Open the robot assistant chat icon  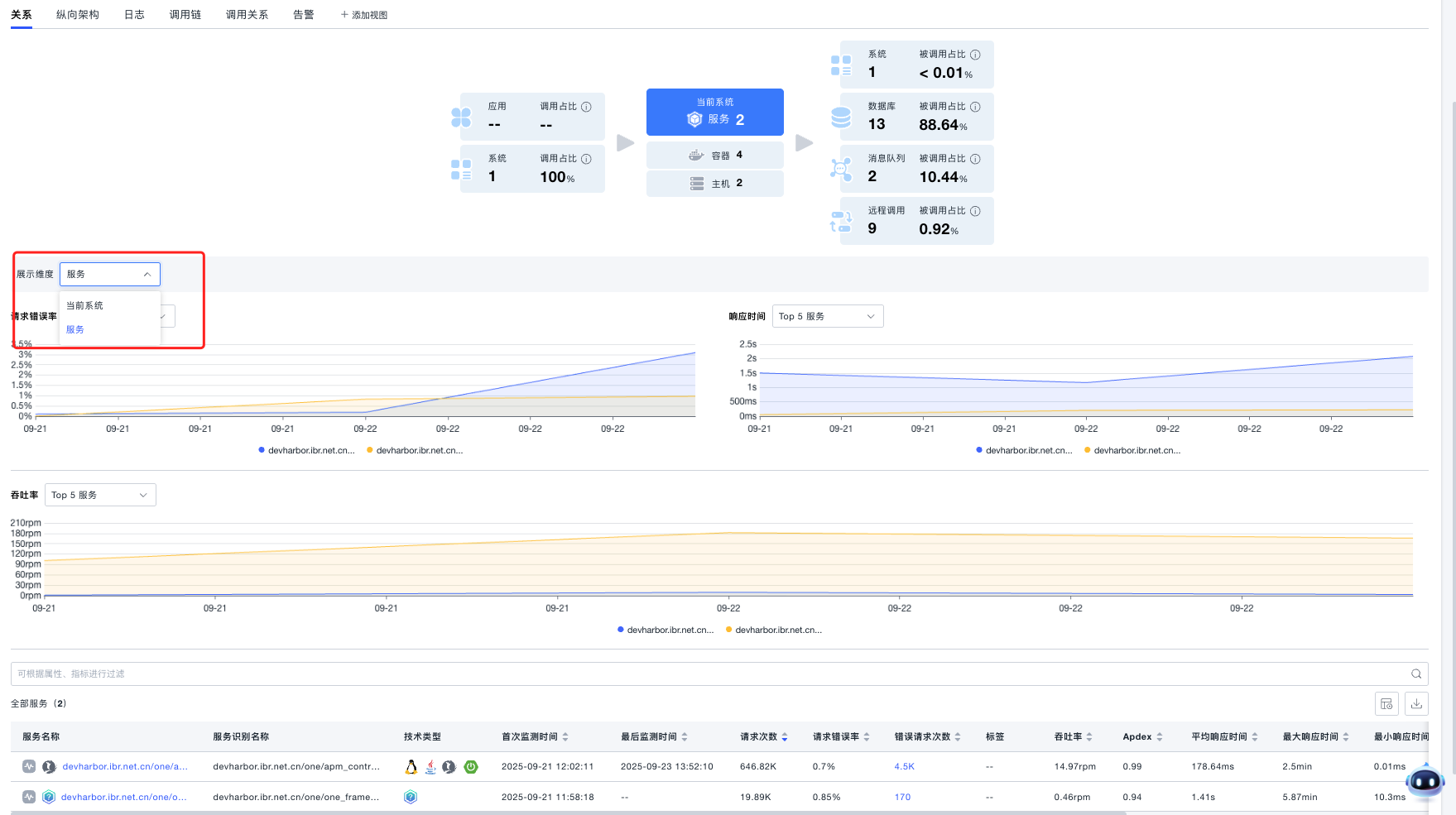(x=1425, y=780)
